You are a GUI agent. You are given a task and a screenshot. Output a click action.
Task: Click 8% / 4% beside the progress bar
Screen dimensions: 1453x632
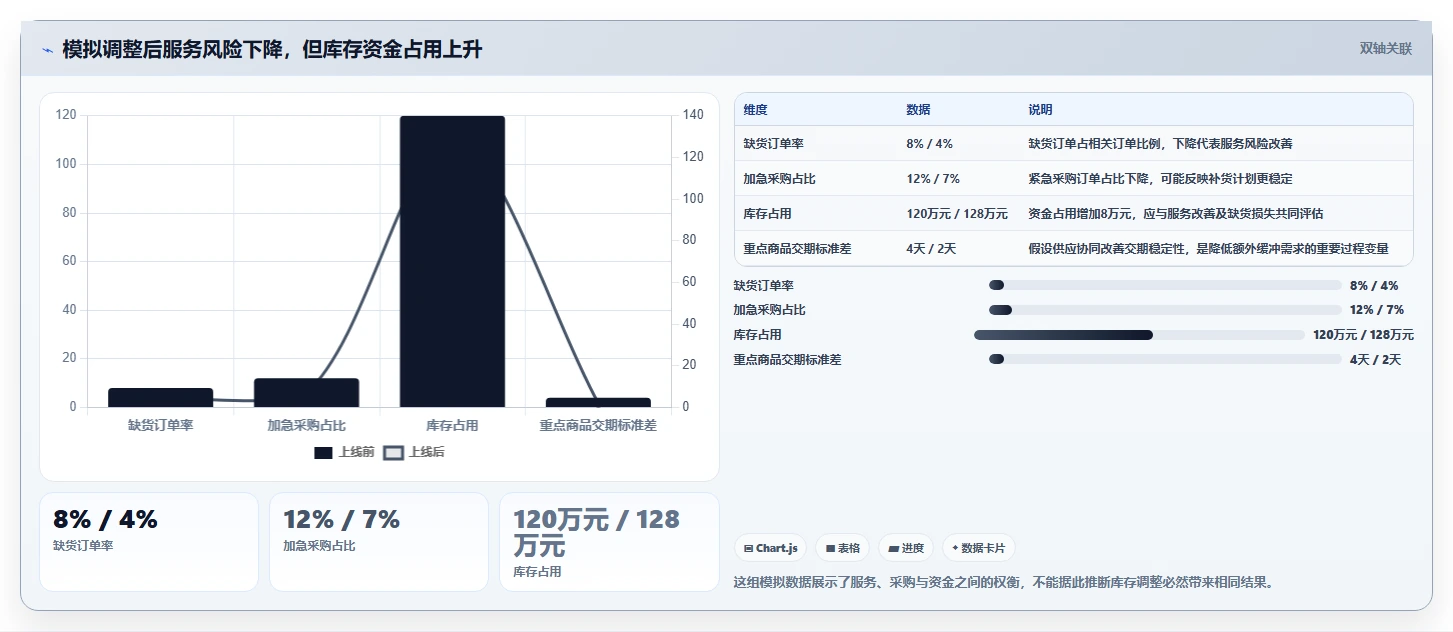click(1374, 286)
